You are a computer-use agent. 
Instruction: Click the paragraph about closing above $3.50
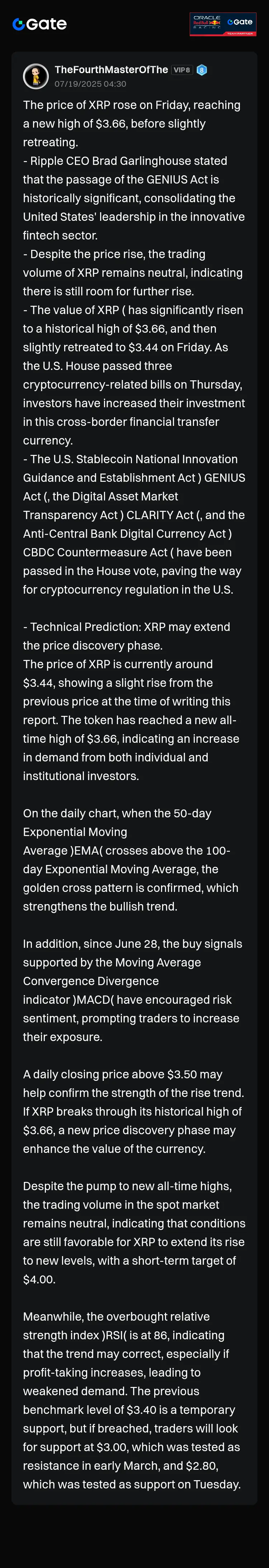[133, 1111]
